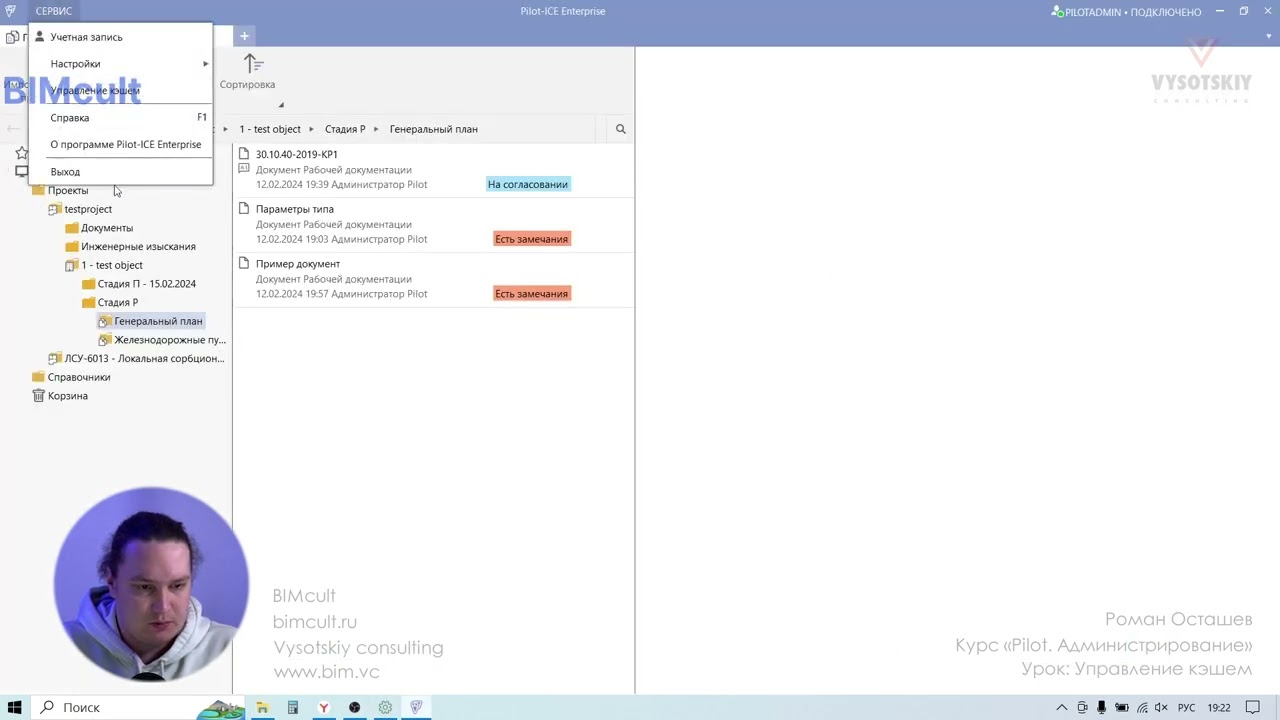1280x720 pixels.
Task: Open the Сортировка sort tool
Action: [x=248, y=73]
